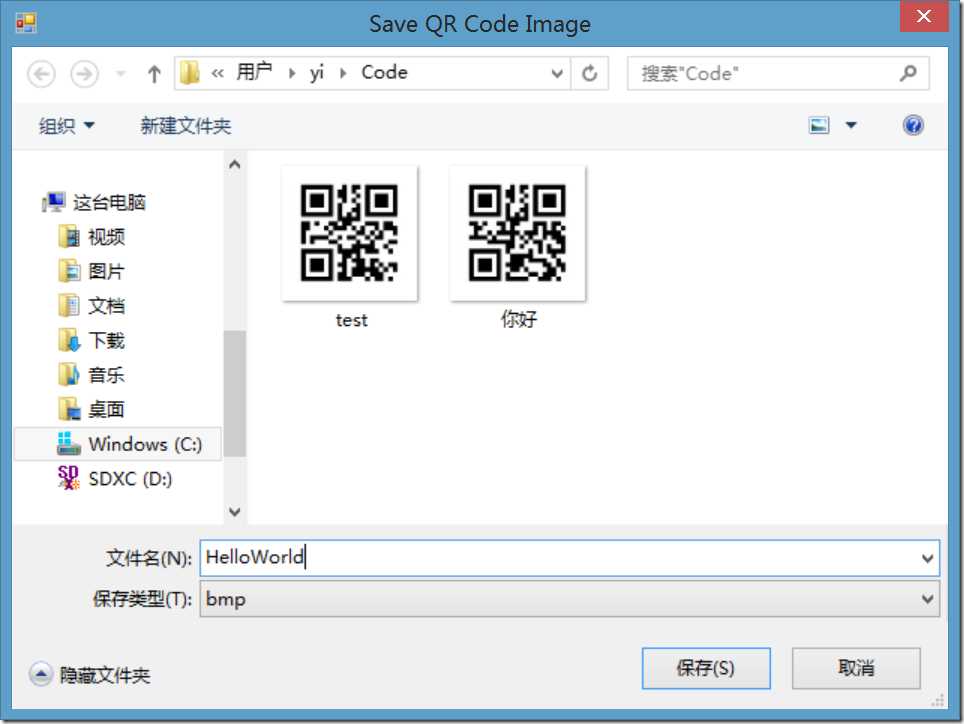Open the 保存类型 bmp combo box
Viewport: 964px width, 724px height.
click(569, 599)
